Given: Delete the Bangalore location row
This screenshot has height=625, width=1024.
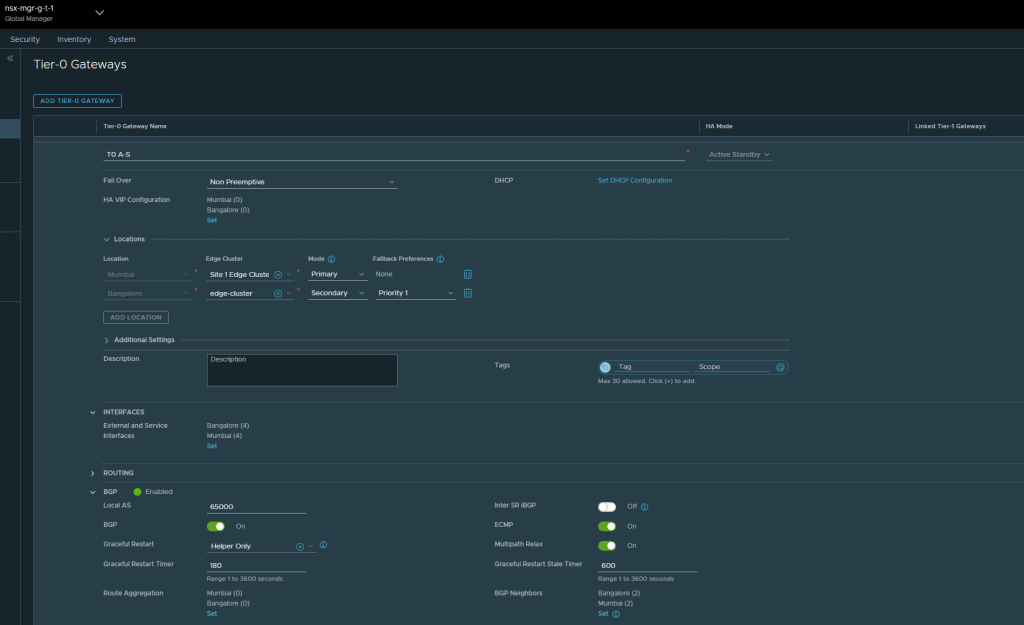Looking at the screenshot, I should [x=467, y=293].
